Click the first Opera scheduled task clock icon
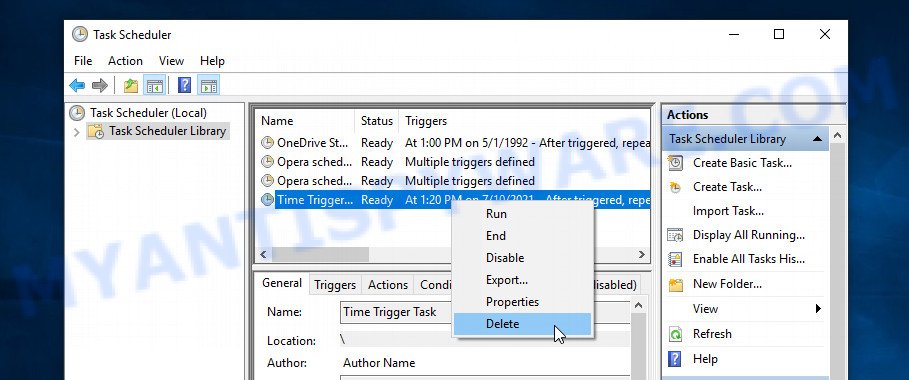This screenshot has width=909, height=380. (x=267, y=162)
